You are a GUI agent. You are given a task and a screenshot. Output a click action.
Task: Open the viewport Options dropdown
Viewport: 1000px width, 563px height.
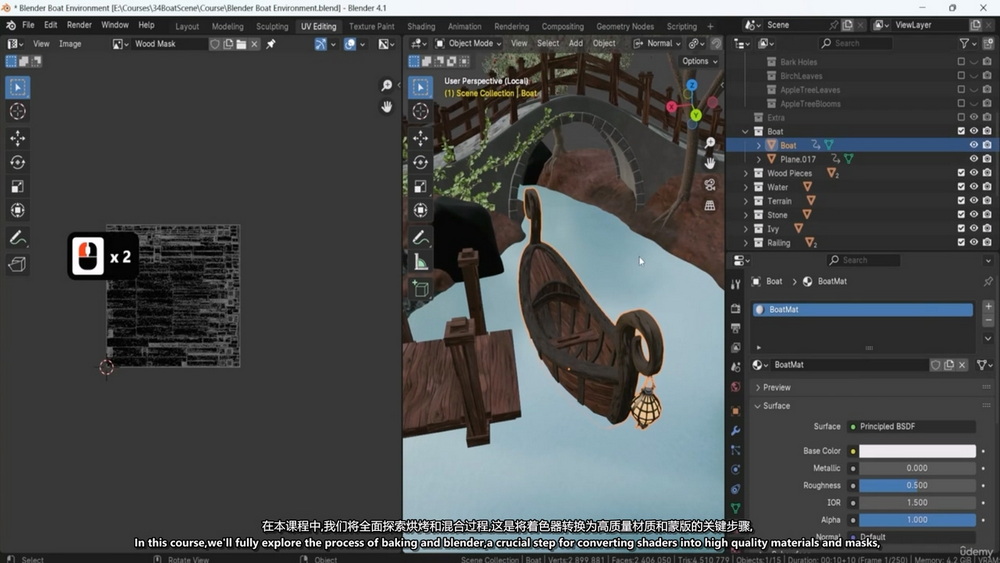tap(700, 61)
